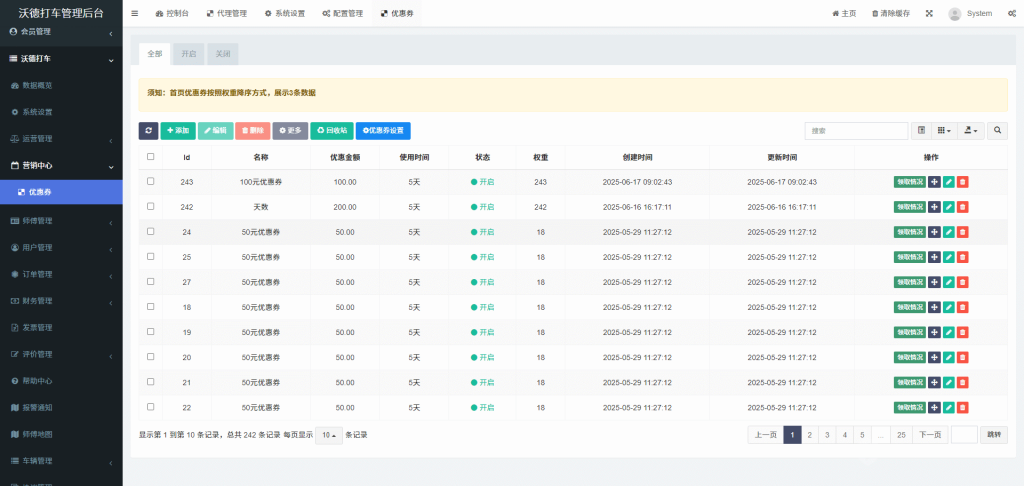
Task: Switch to the 开启 filter tab
Action: point(189,54)
